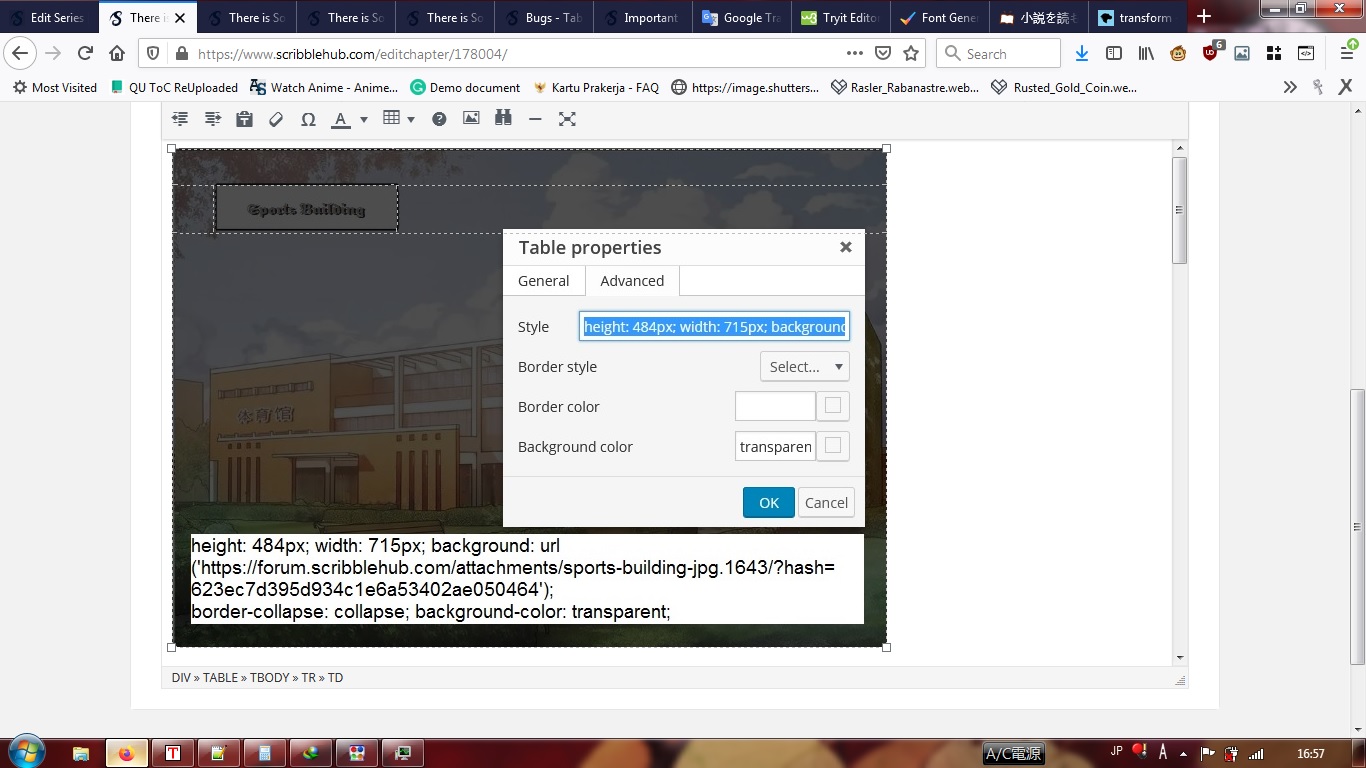Image resolution: width=1366 pixels, height=768 pixels.
Task: Open the Border color picker swatch
Action: (833, 406)
